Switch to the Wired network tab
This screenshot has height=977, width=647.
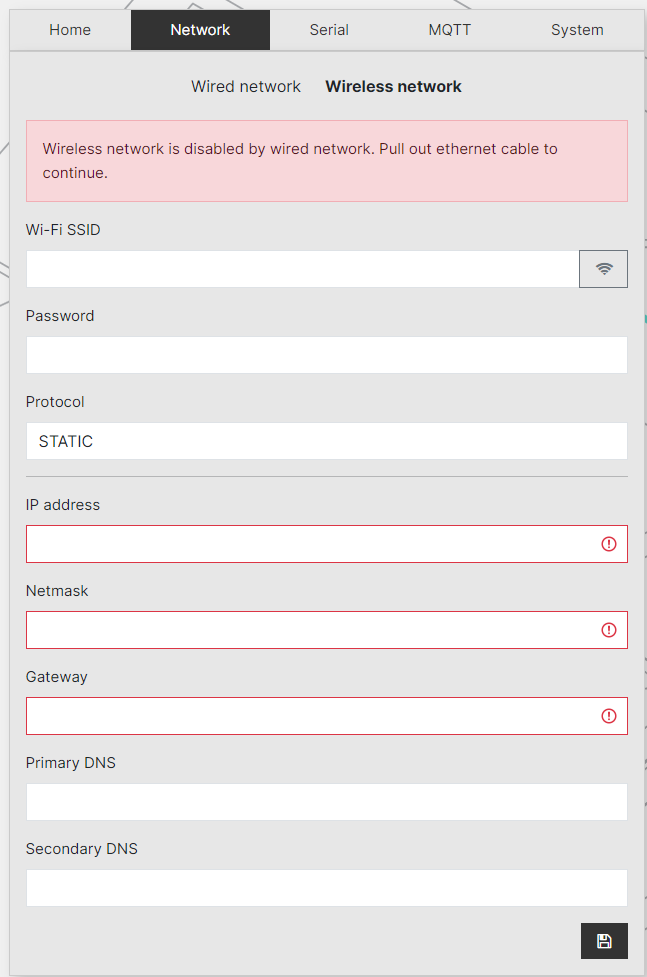pos(245,86)
